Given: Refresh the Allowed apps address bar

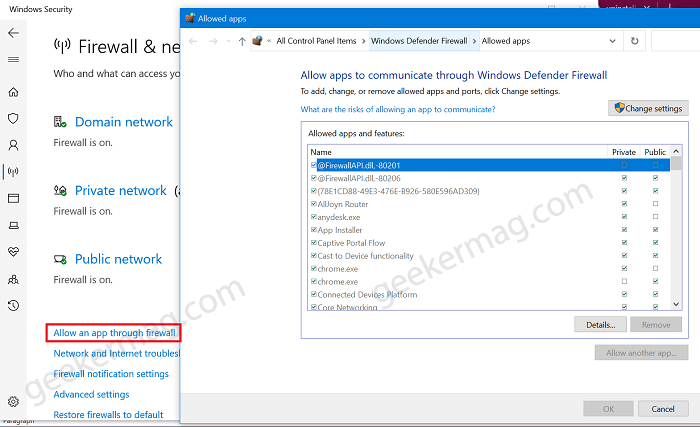Looking at the screenshot, I should pyautogui.click(x=634, y=41).
